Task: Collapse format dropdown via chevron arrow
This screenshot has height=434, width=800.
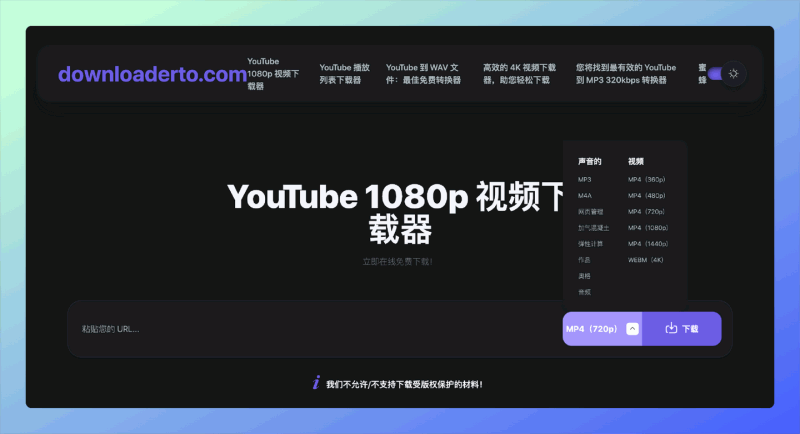Action: (x=632, y=329)
